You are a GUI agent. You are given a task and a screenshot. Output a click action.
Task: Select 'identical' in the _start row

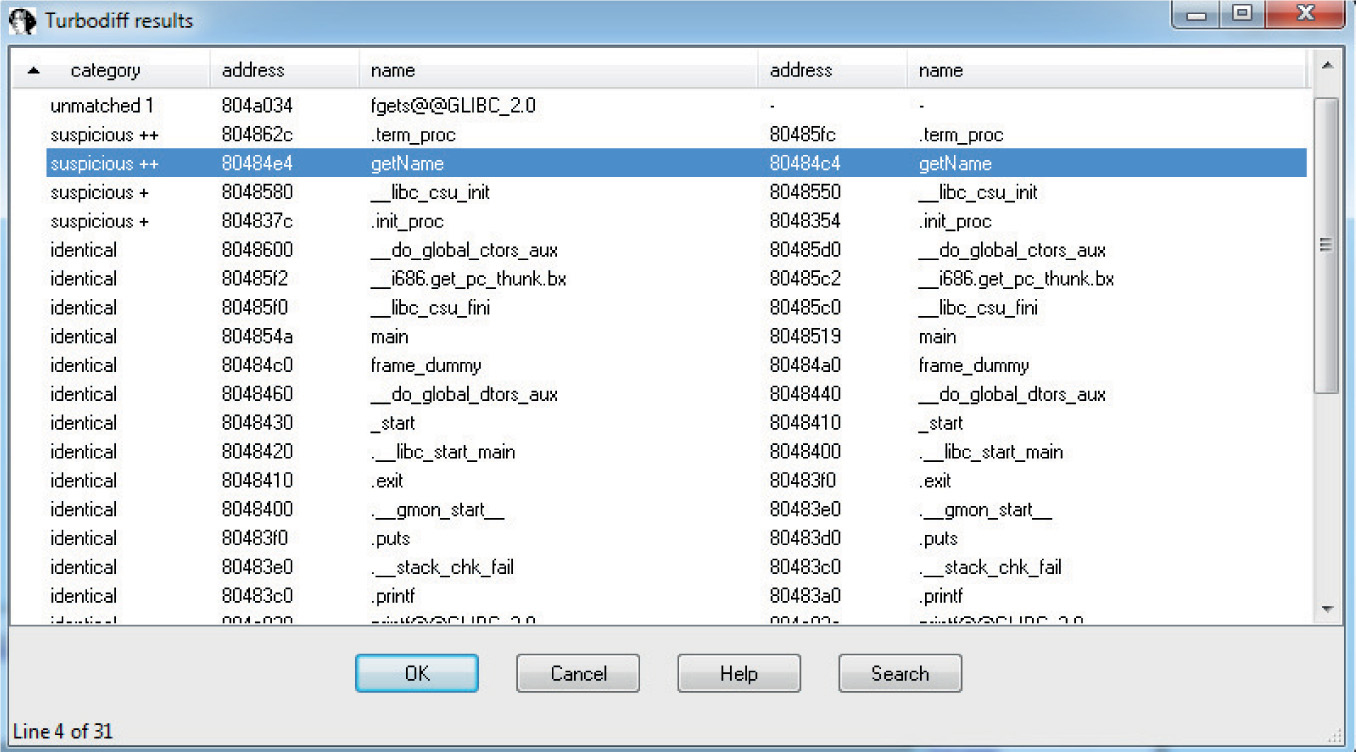click(83, 423)
